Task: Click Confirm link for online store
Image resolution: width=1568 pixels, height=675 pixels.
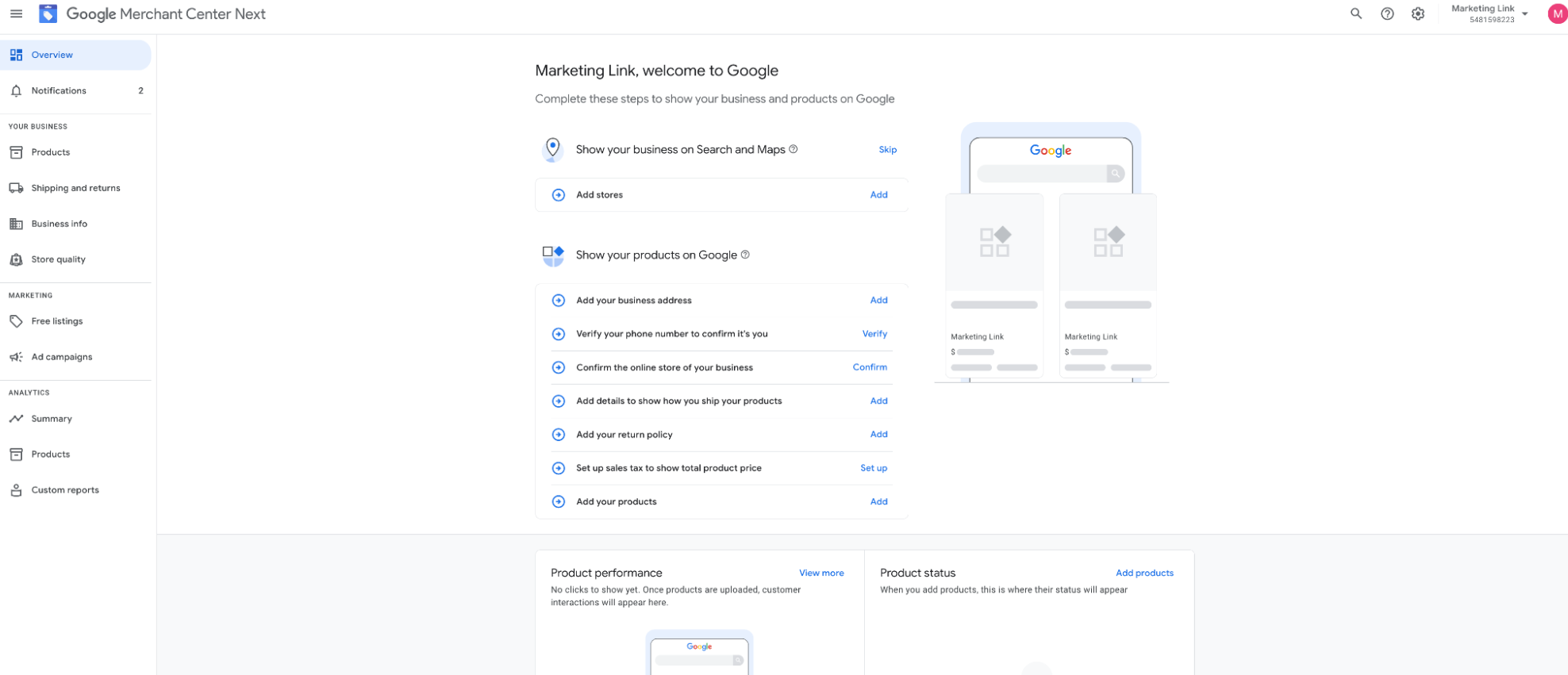Action: tap(870, 367)
